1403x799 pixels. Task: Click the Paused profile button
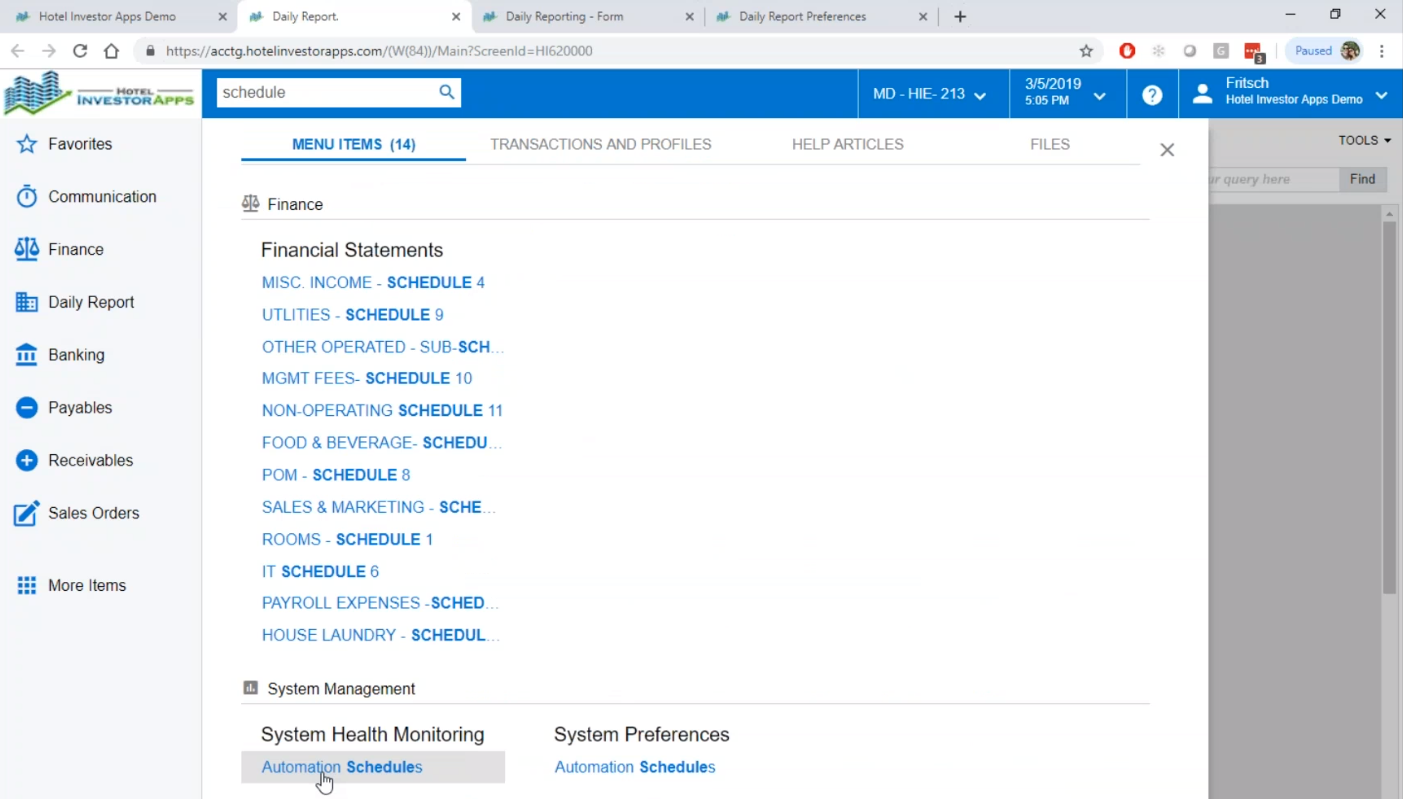pyautogui.click(x=1326, y=51)
